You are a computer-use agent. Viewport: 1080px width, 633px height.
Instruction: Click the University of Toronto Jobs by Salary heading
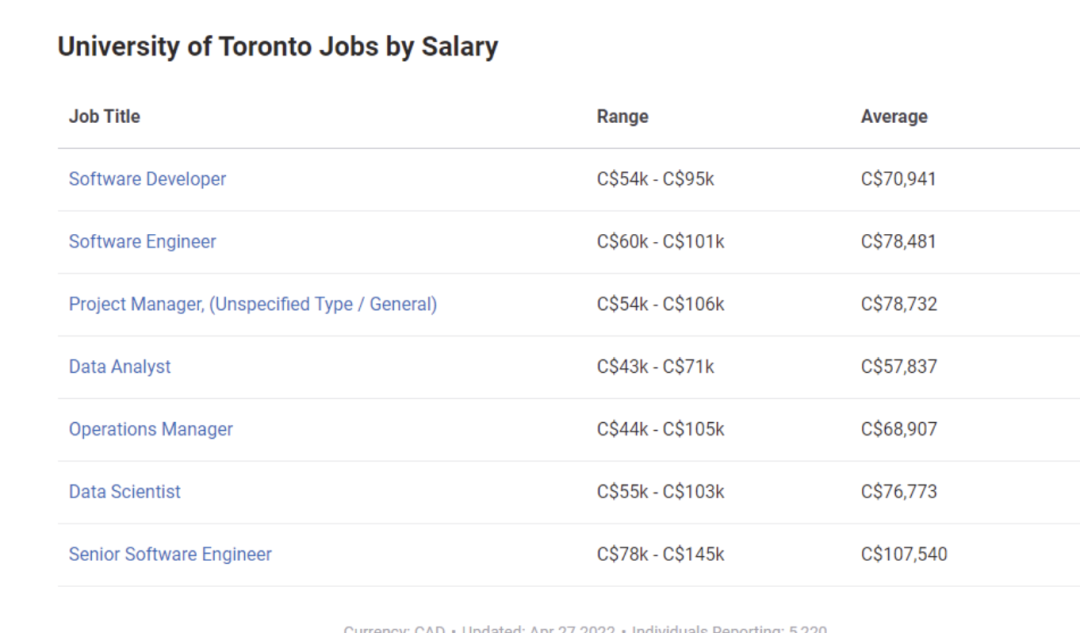278,47
